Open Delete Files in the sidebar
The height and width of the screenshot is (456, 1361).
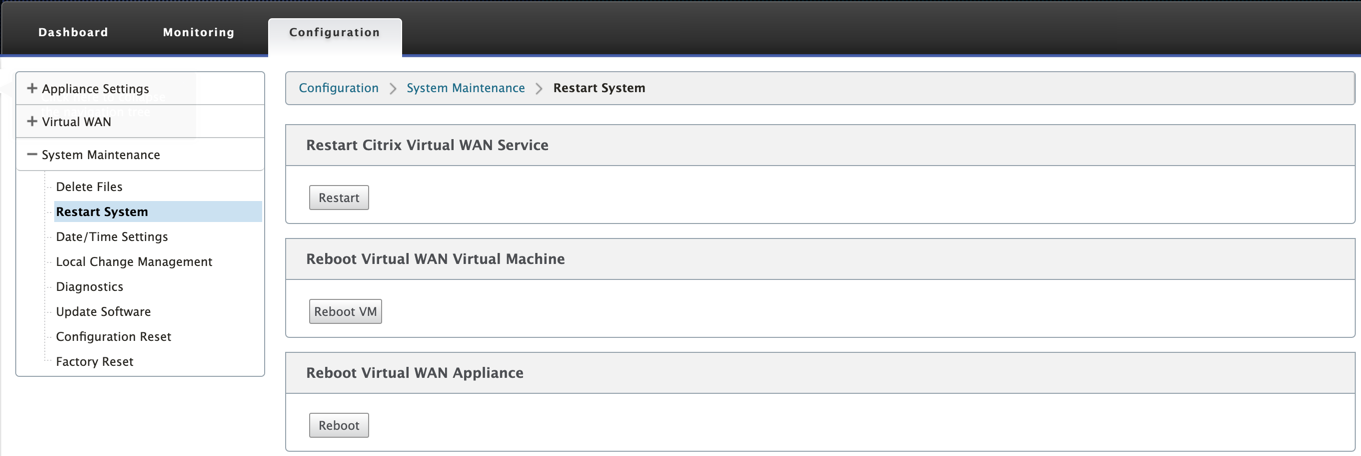pyautogui.click(x=89, y=187)
